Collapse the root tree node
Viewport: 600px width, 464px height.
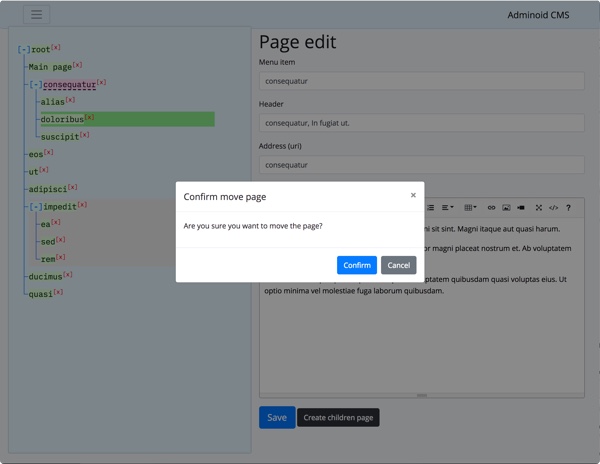tap(24, 49)
